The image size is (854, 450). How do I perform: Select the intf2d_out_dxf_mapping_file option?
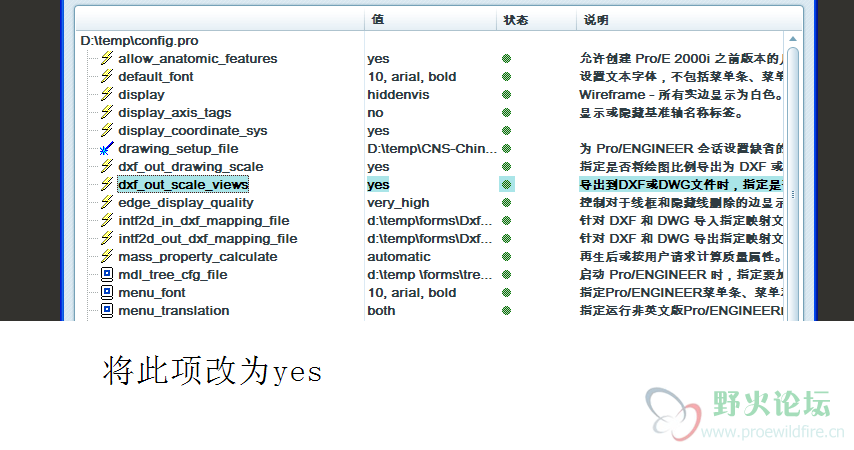coord(208,238)
